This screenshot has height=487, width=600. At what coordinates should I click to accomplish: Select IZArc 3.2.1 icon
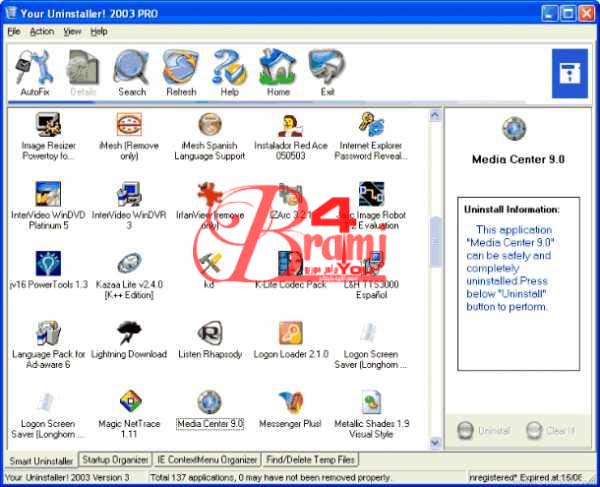[x=291, y=194]
